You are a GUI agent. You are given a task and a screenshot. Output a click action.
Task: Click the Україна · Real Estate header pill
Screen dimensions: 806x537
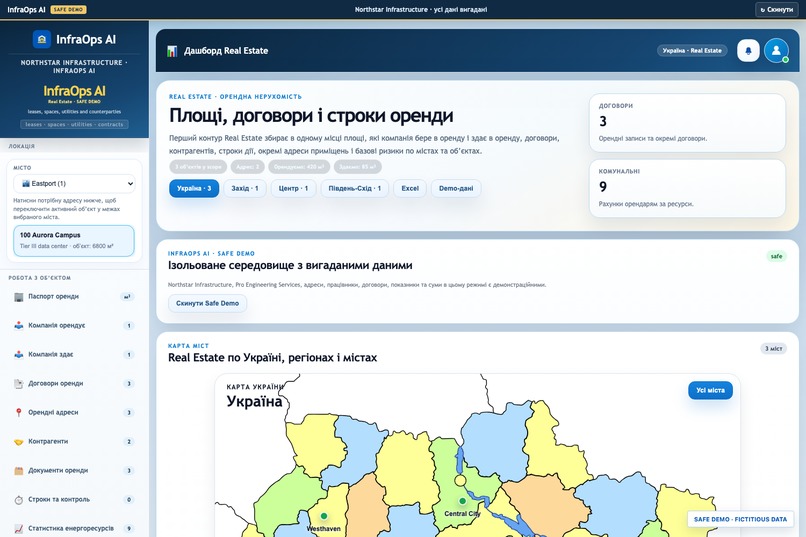coord(692,50)
